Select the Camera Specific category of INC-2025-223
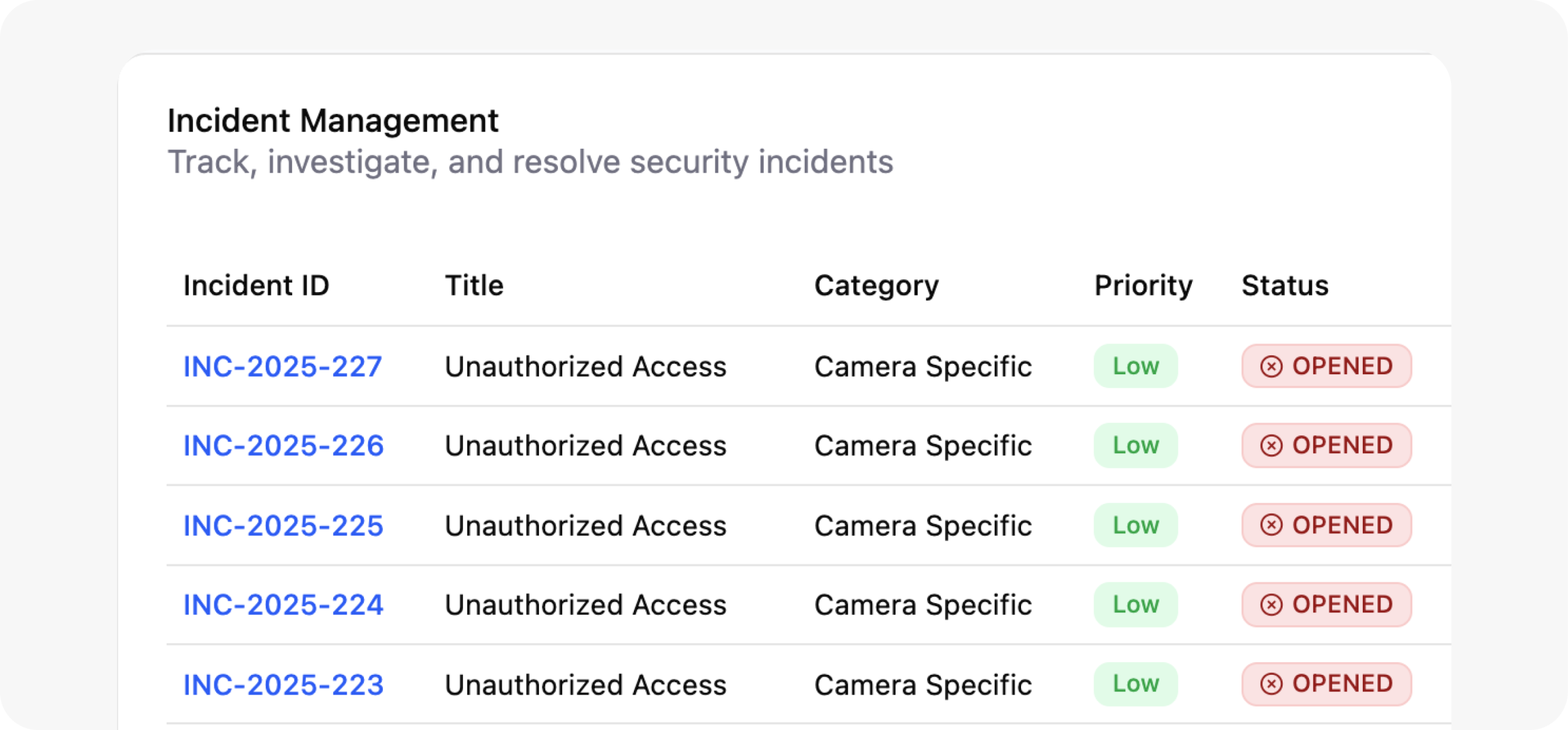 pos(922,685)
